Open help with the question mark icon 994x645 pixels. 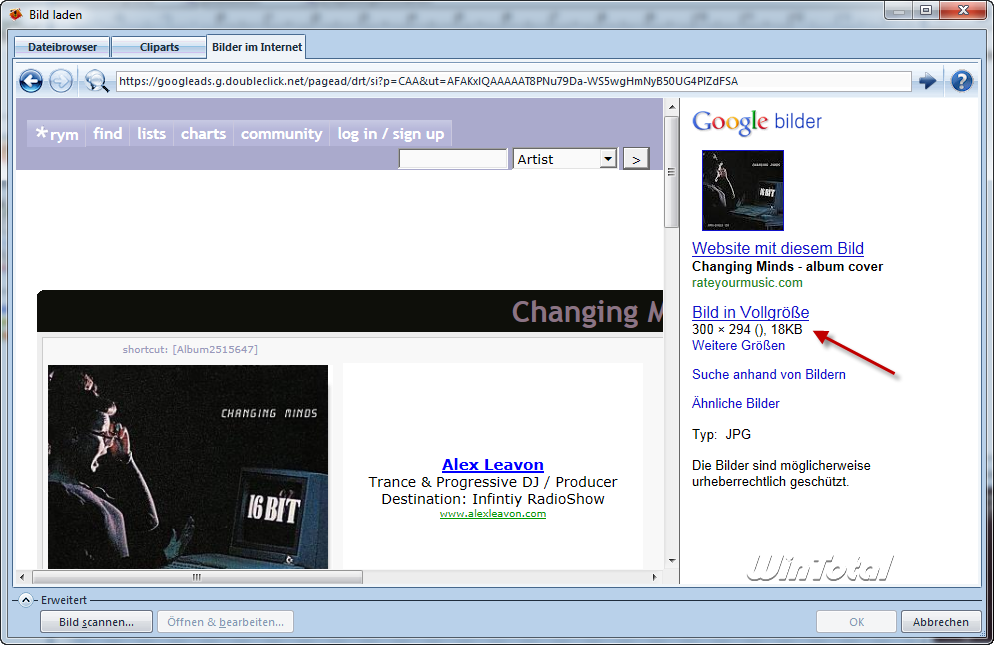click(962, 81)
